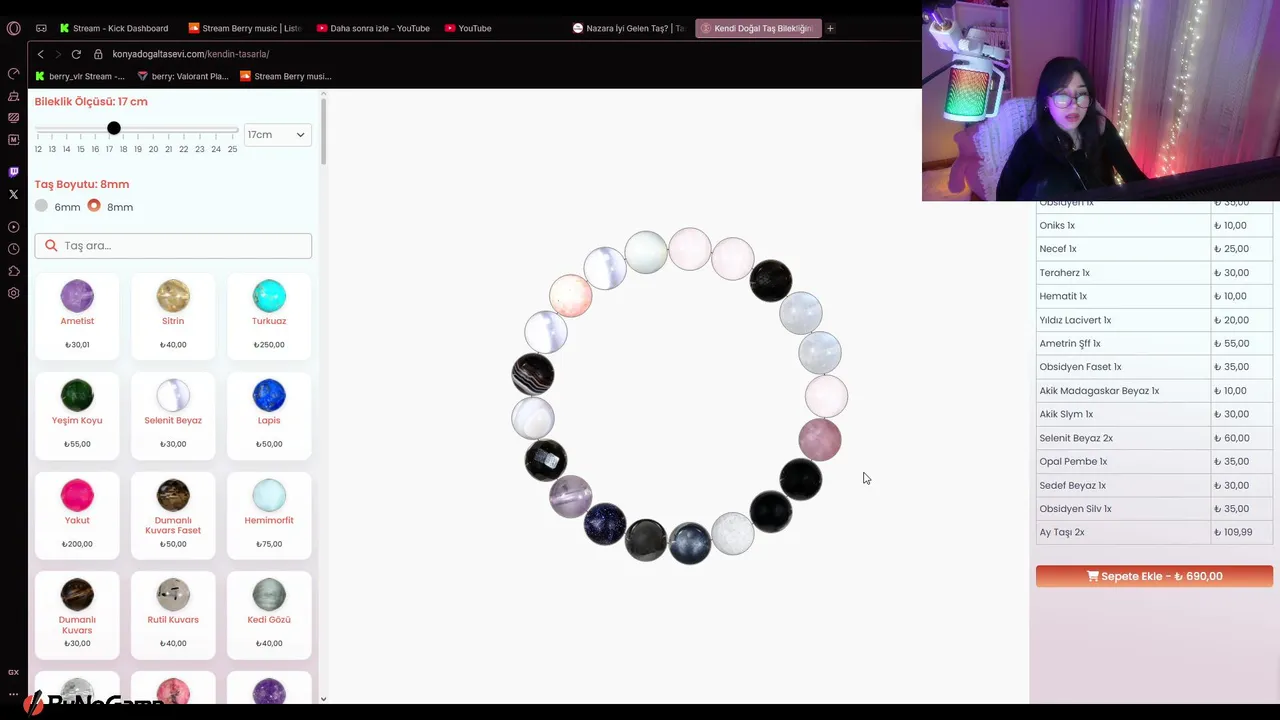Click the Obsidyen Faset 1x row
This screenshot has height=720, width=1280.
pos(1154,367)
